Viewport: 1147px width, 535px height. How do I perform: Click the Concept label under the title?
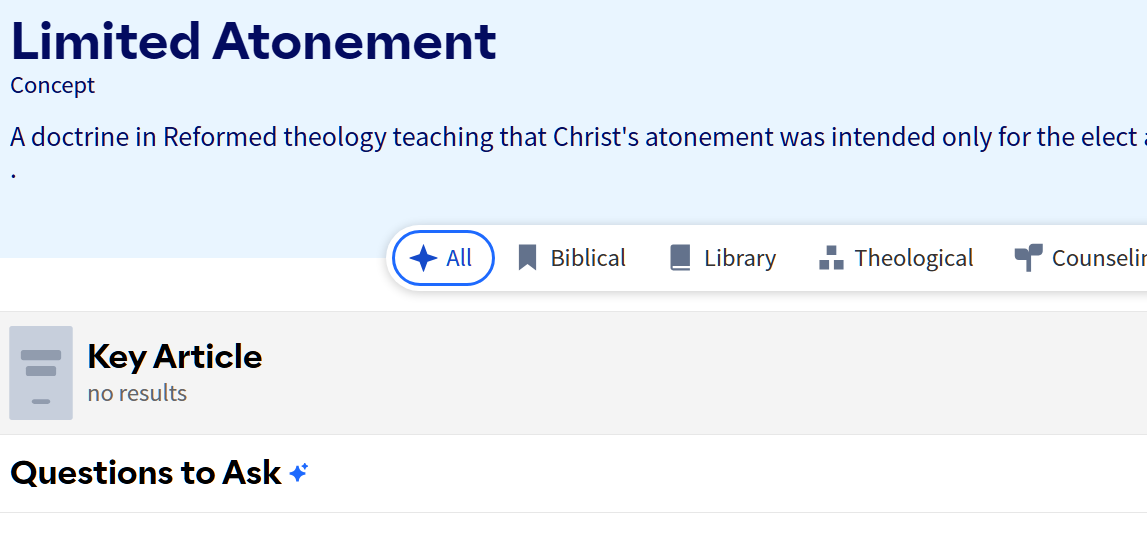pos(52,86)
